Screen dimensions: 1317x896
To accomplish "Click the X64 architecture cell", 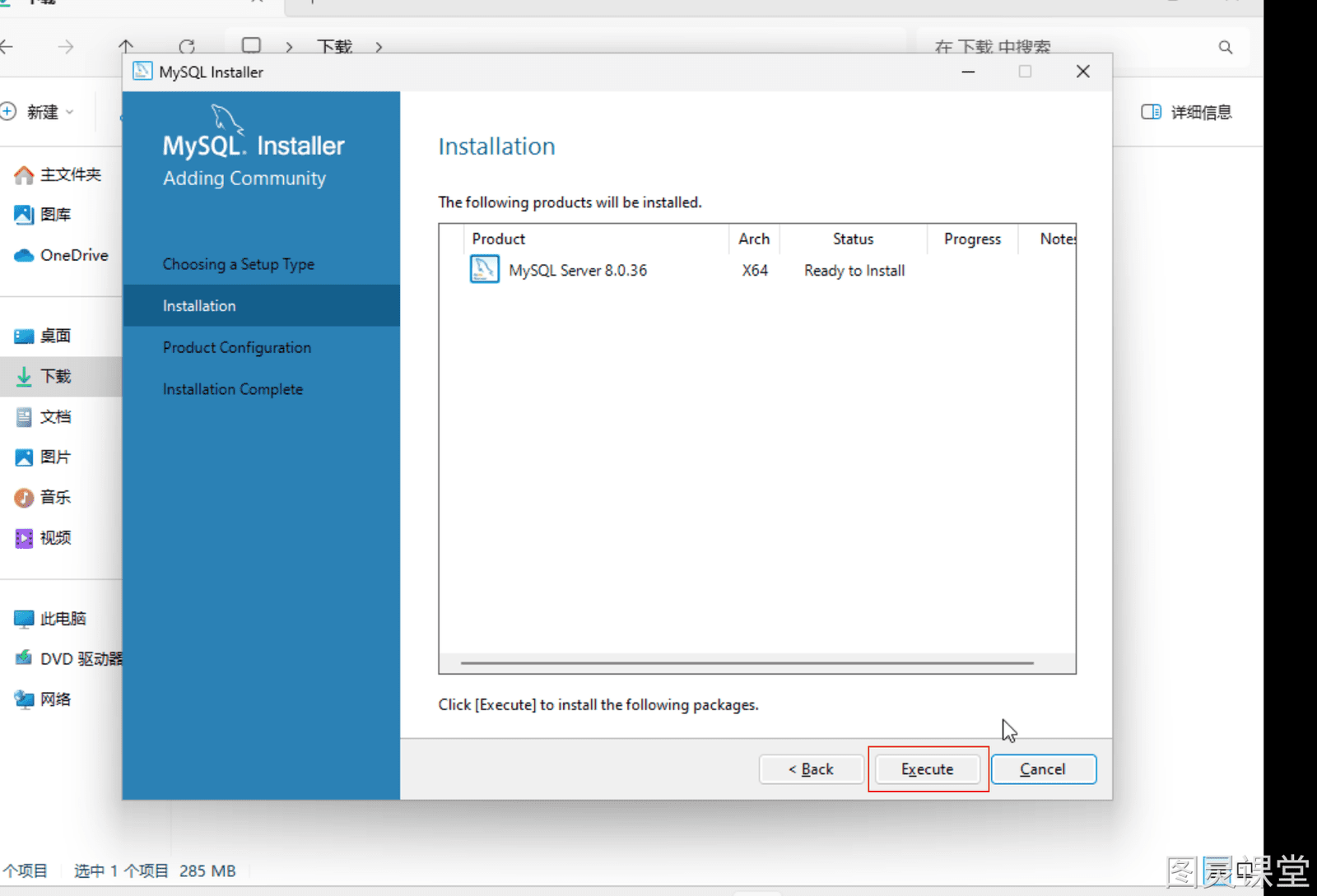I will pos(755,271).
